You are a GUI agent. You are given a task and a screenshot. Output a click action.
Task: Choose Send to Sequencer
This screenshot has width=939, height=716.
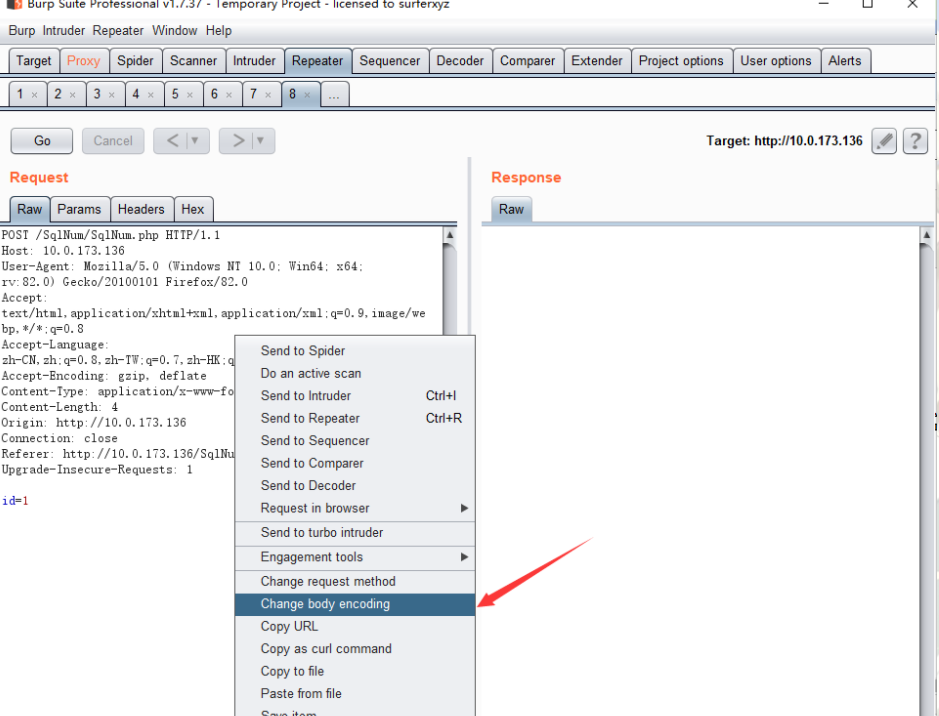point(355,441)
